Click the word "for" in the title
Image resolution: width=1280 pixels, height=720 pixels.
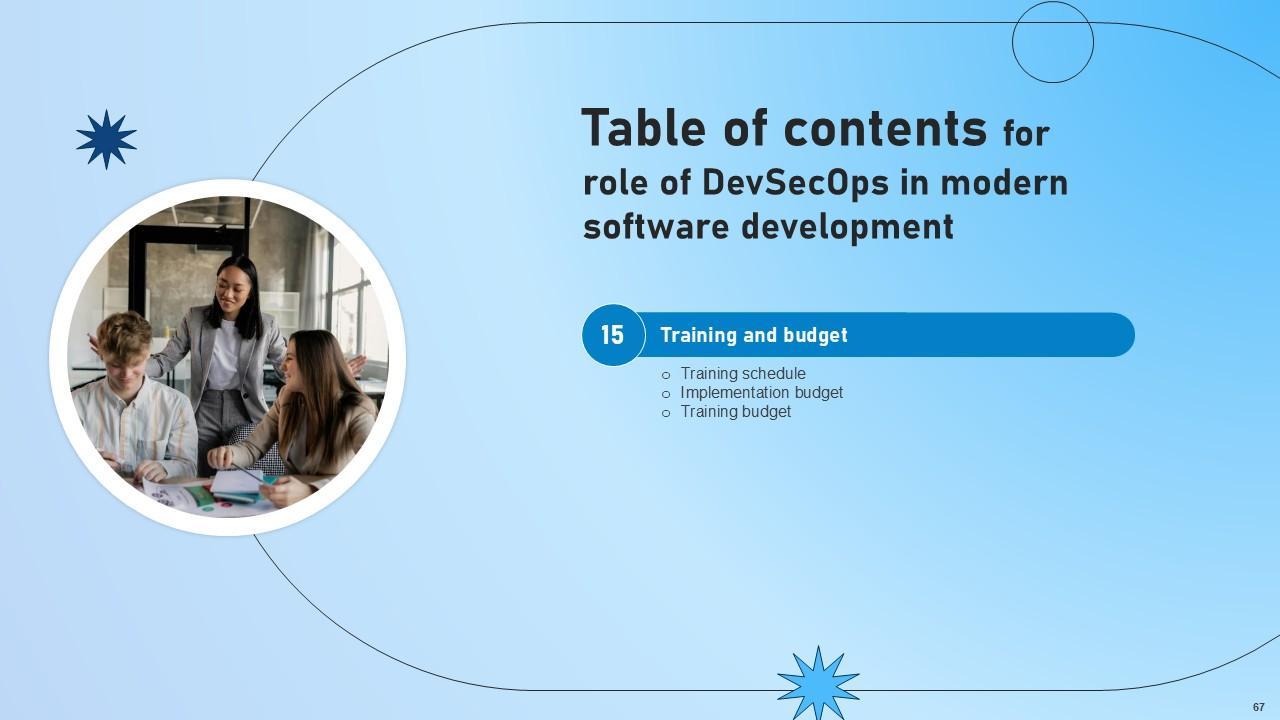coord(1026,133)
